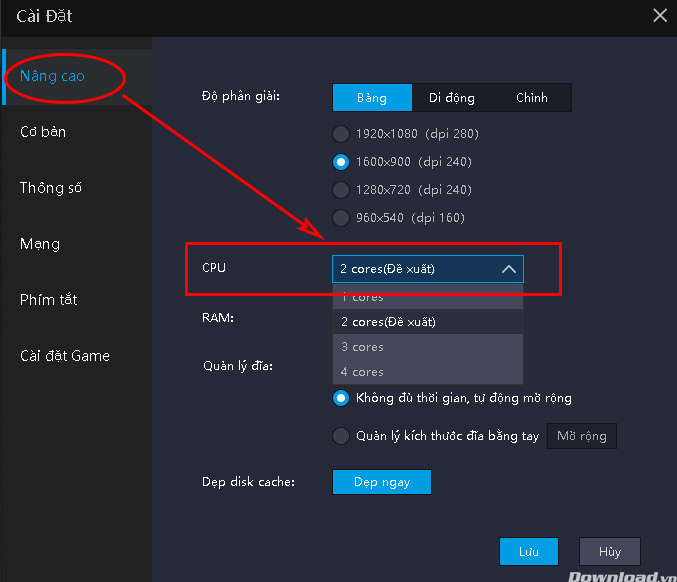Screen dimensions: 677x582
Task: Open the Cài đặt Game section
Action: (65, 356)
